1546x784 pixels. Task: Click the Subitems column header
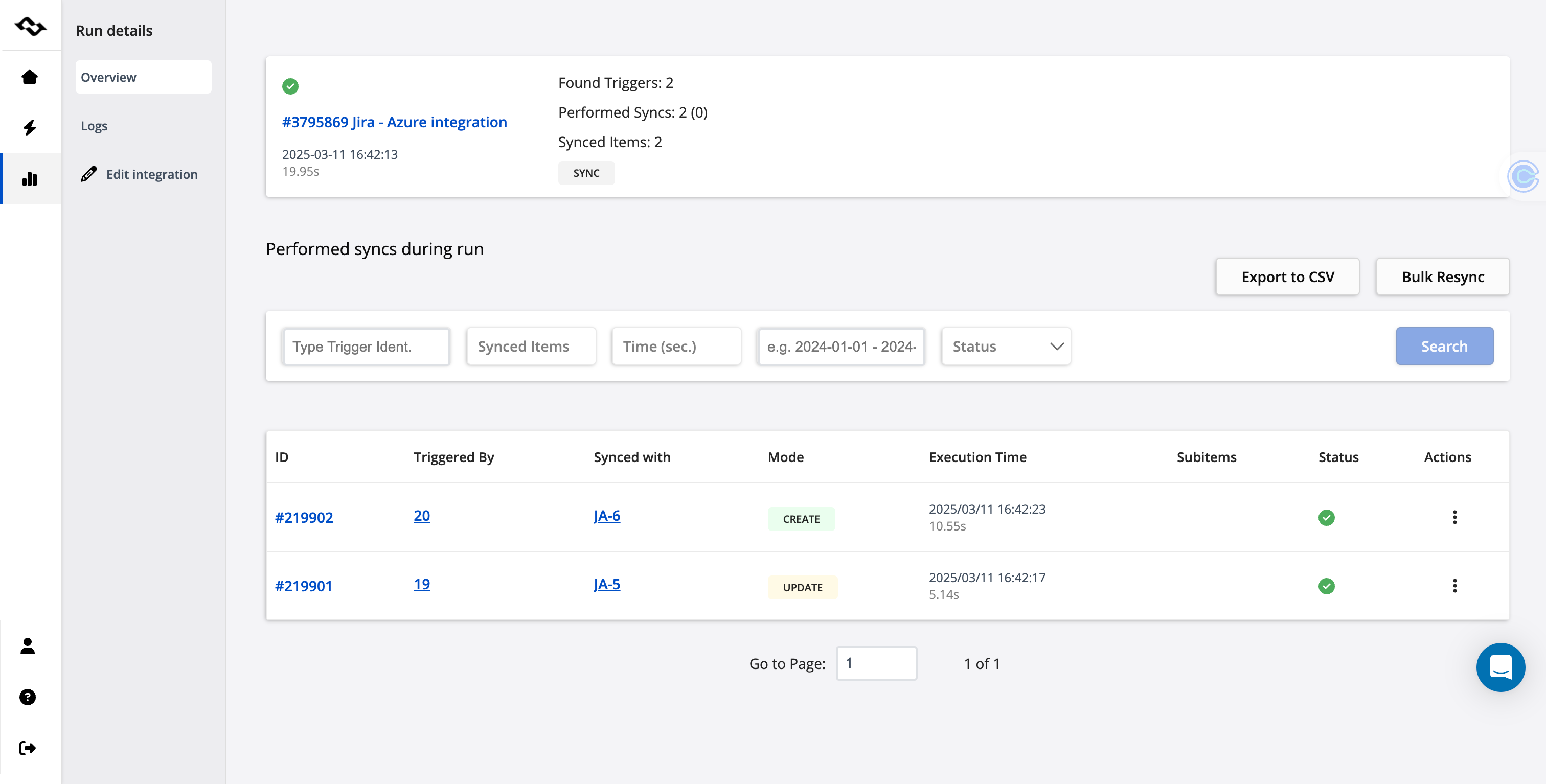pos(1207,456)
